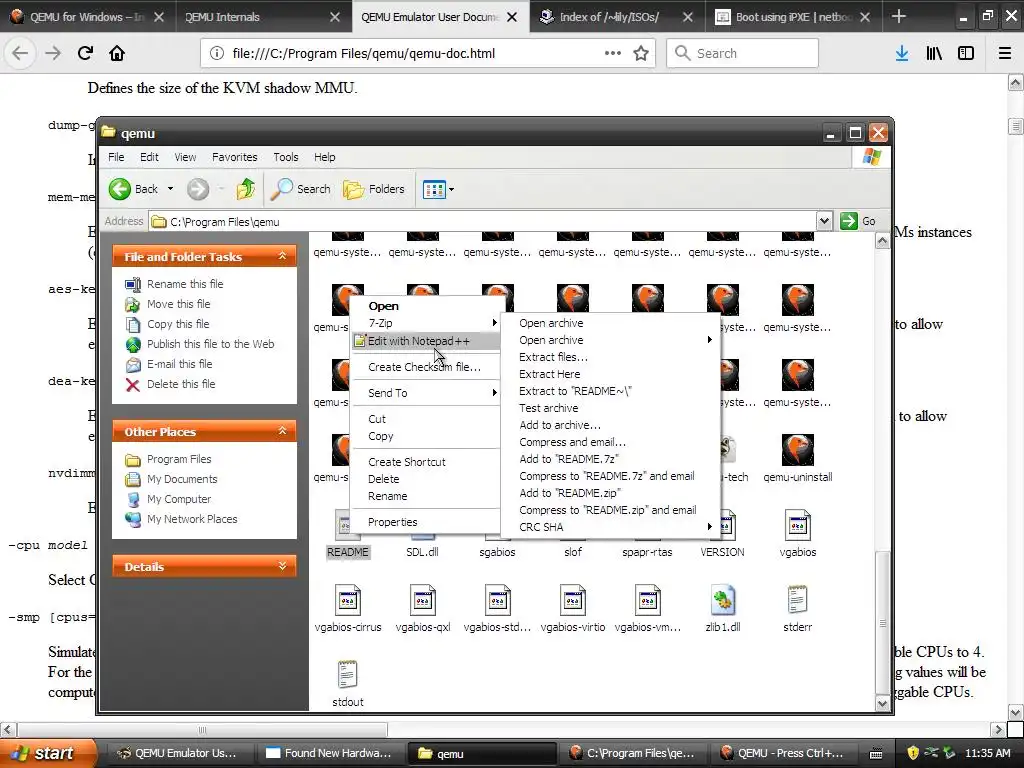The width and height of the screenshot is (1024, 768).
Task: Open the address bar dropdown in qemu window
Action: 824,221
